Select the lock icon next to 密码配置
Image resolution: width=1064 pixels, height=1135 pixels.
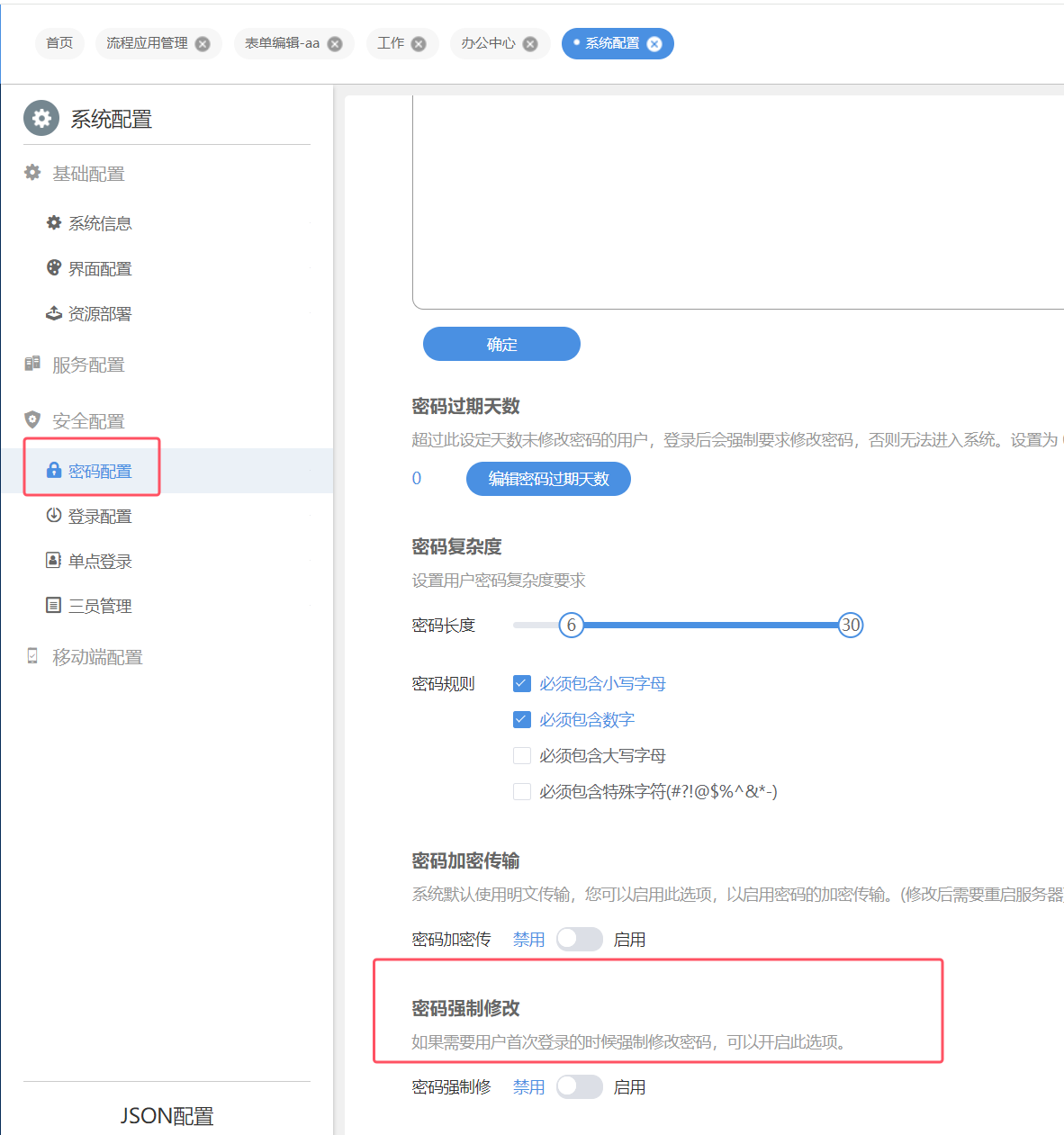coord(53,470)
